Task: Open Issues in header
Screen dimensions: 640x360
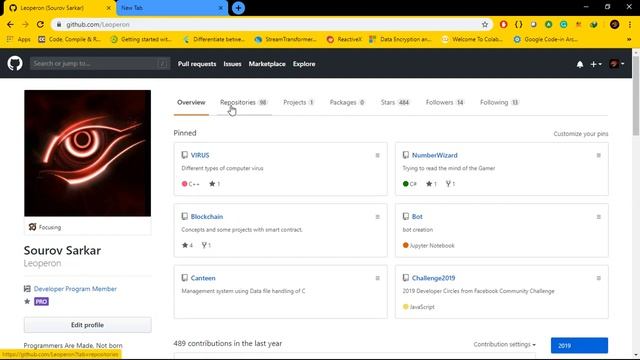Action: [x=232, y=64]
